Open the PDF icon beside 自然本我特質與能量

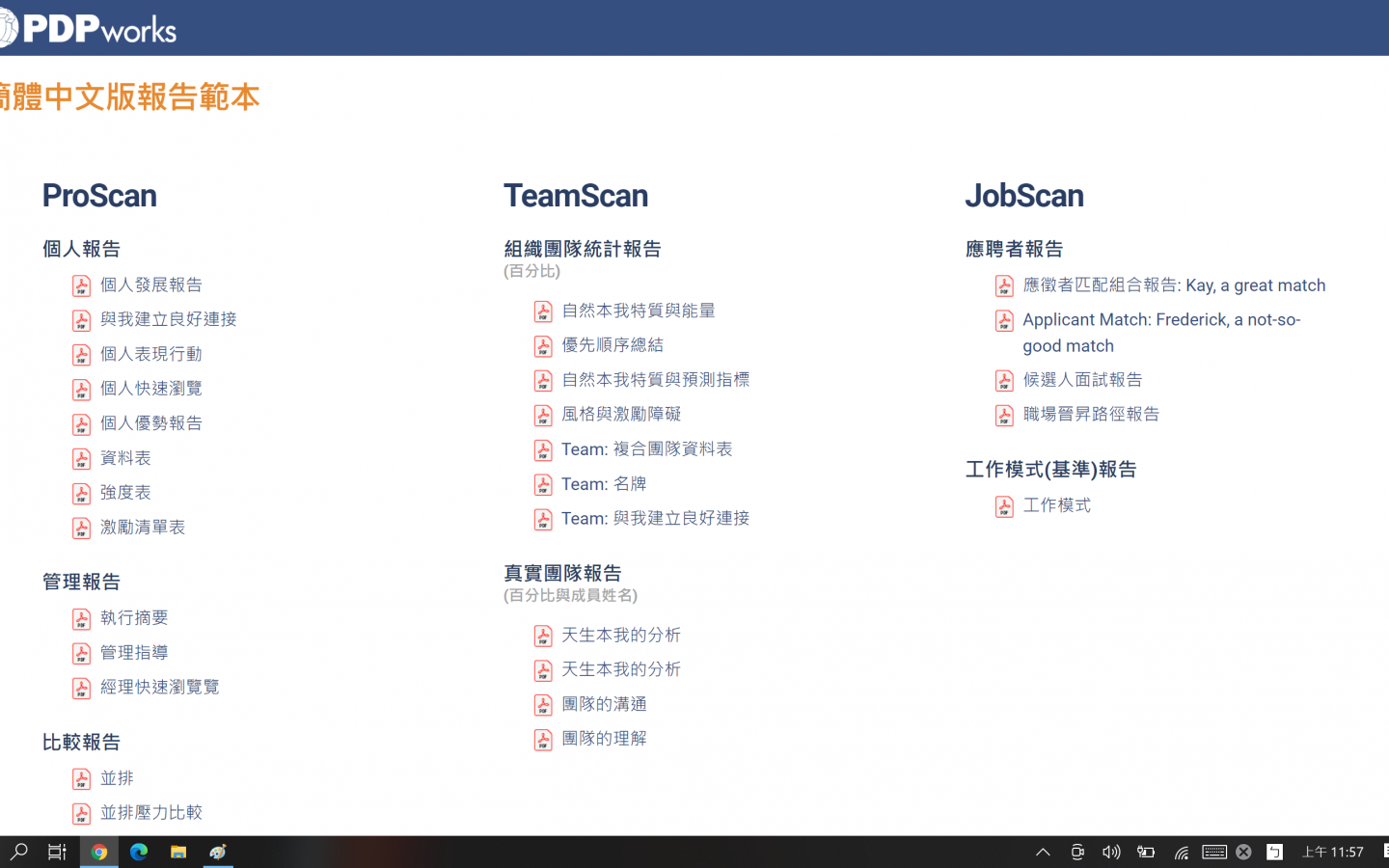[x=544, y=312]
